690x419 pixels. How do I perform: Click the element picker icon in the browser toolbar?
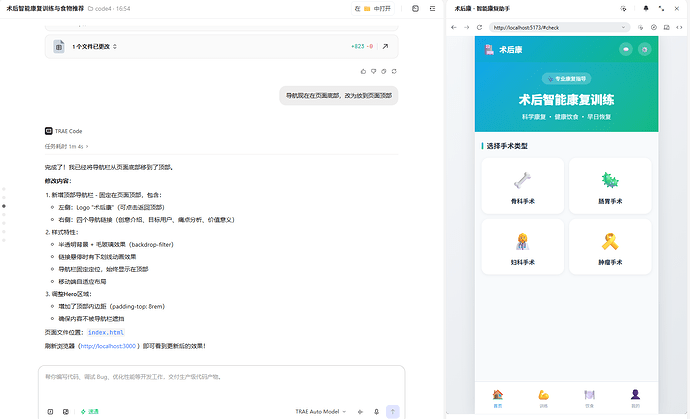[x=641, y=27]
